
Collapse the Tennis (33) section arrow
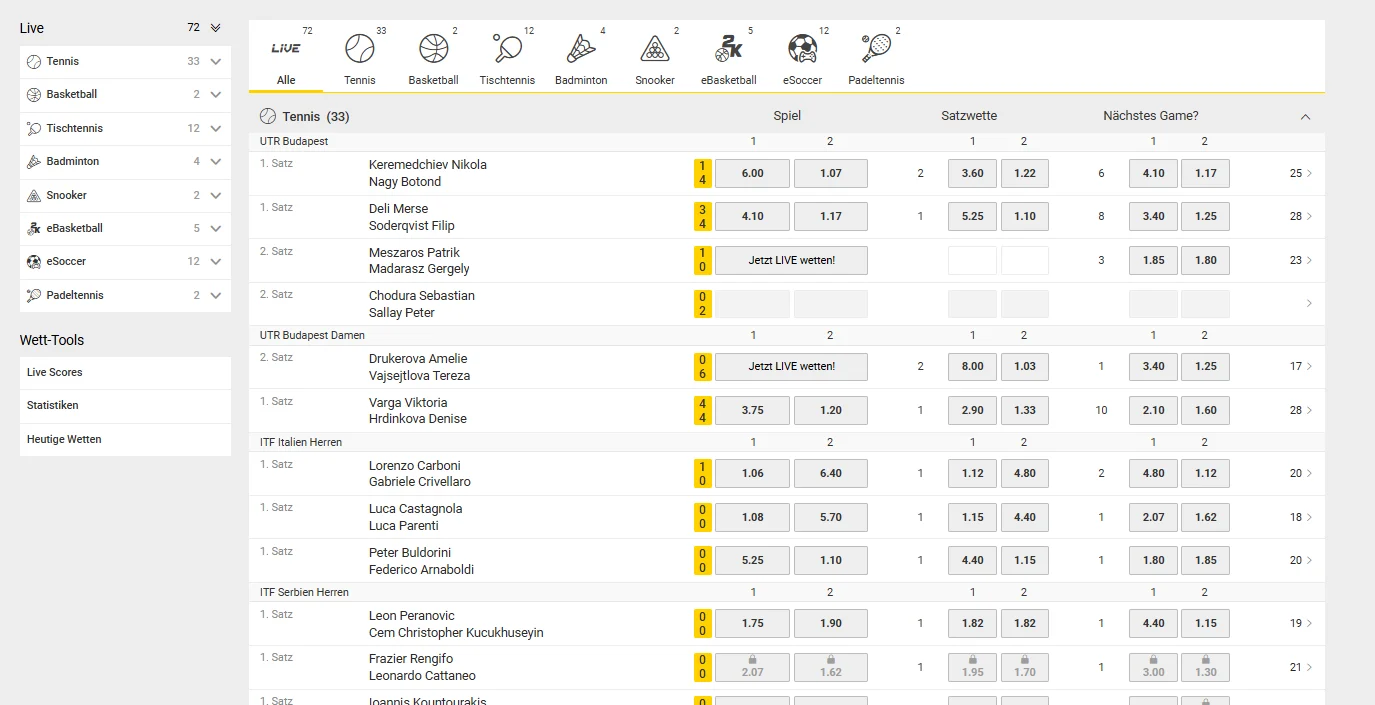point(1305,117)
